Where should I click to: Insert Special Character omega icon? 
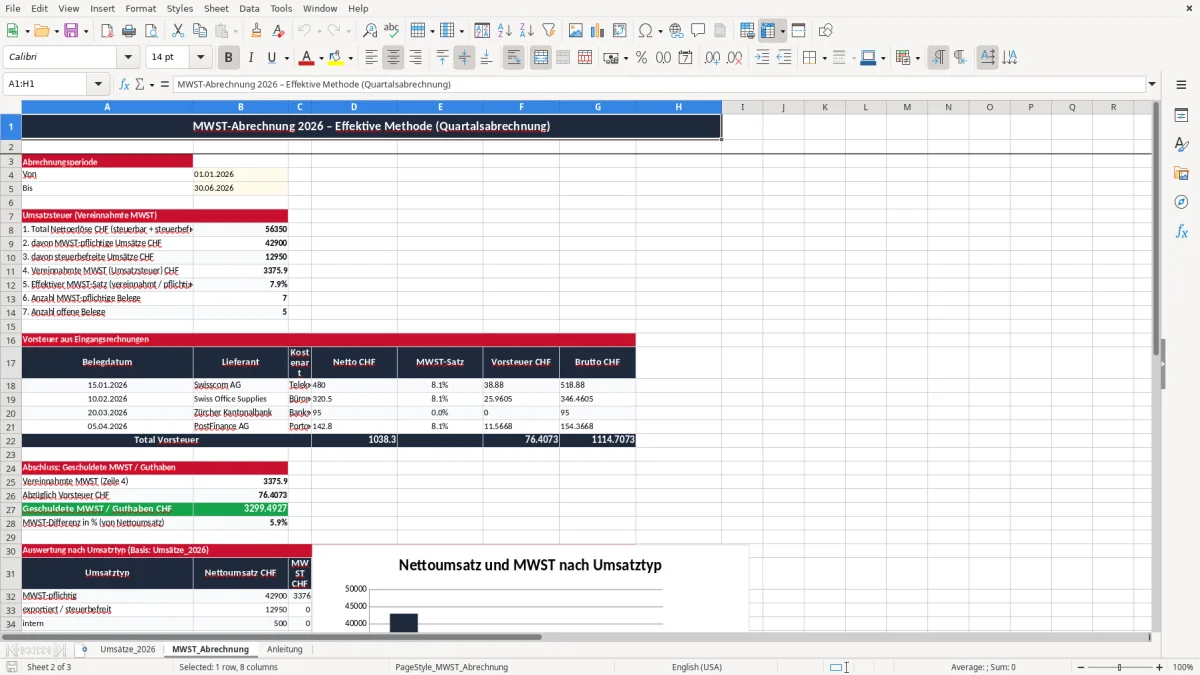pos(645,31)
